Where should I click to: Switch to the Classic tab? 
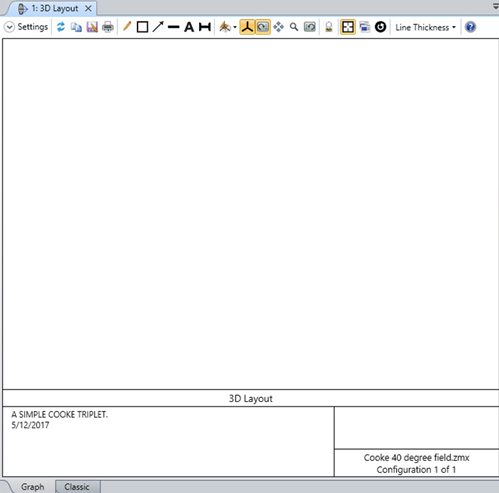77,487
